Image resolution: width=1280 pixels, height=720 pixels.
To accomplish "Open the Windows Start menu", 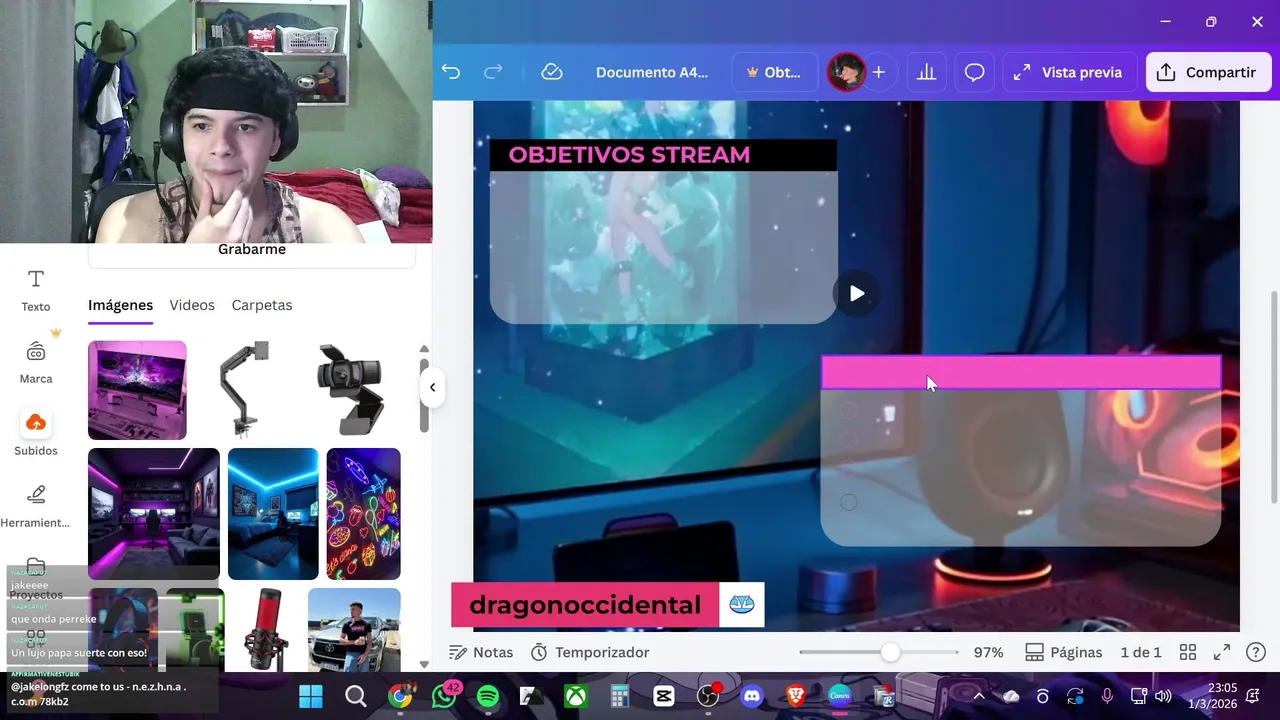I will [311, 696].
